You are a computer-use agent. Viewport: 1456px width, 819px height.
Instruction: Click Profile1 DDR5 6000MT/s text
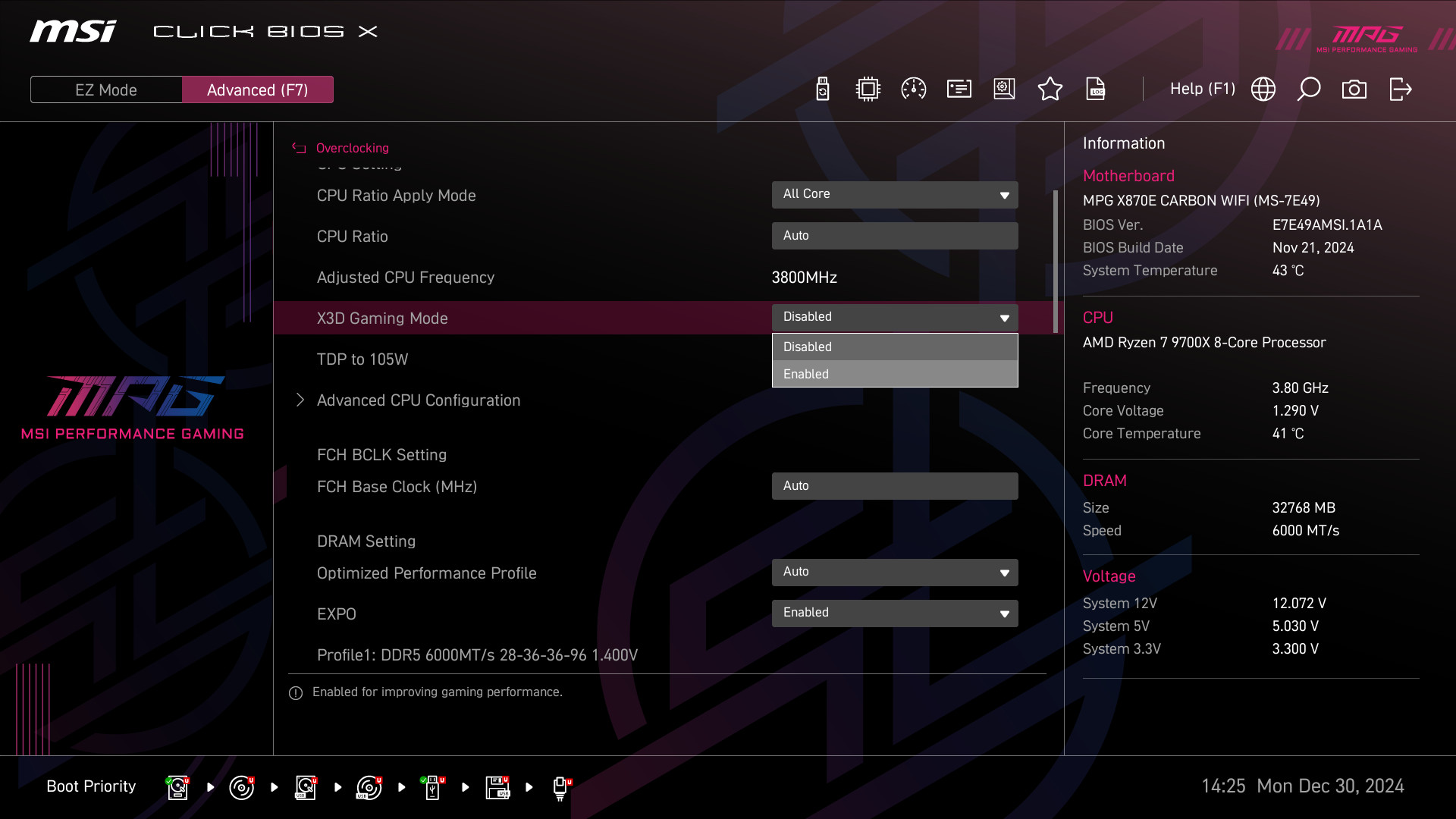pyautogui.click(x=478, y=655)
